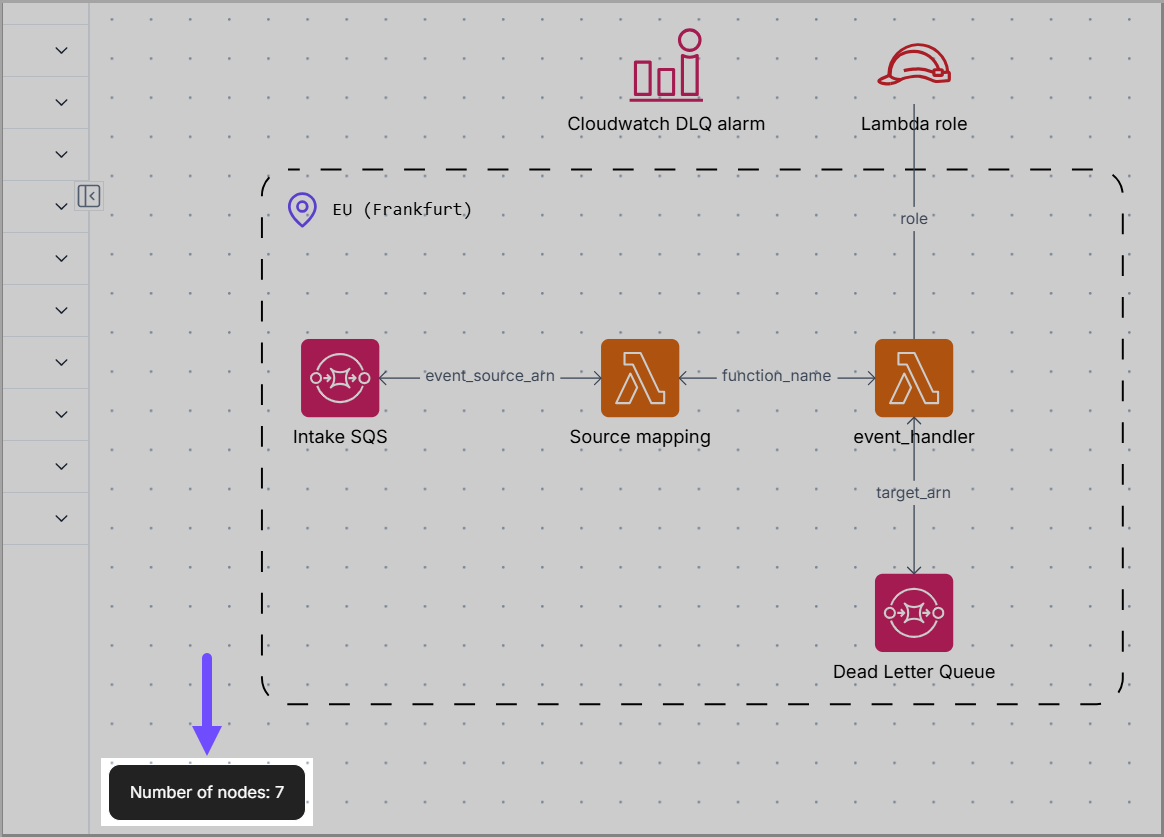The image size is (1164, 837).
Task: Click the role edge label
Action: click(914, 218)
